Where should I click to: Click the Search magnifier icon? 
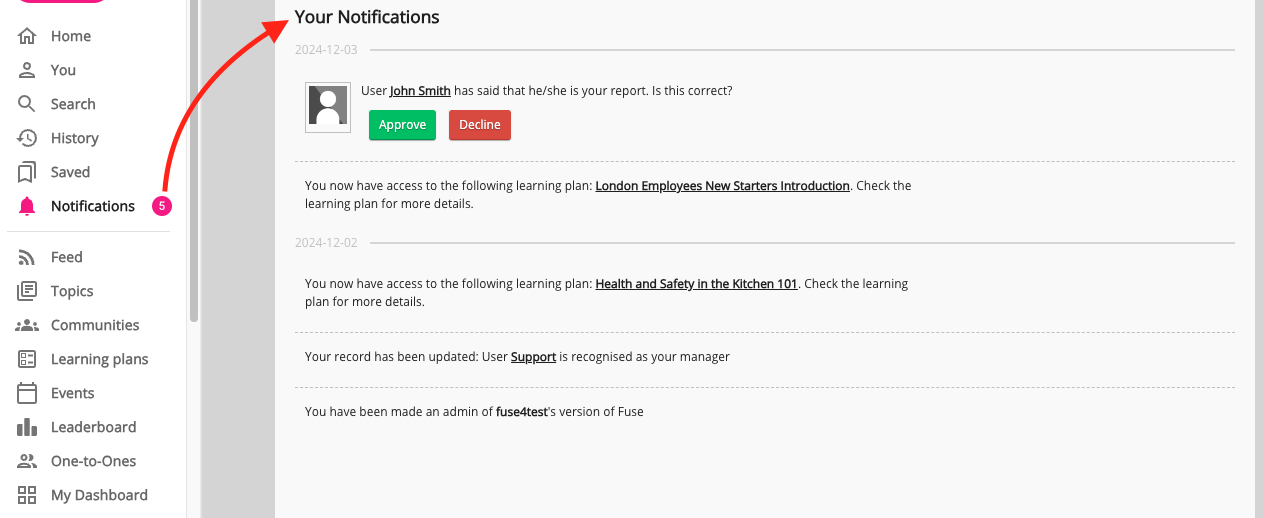[27, 104]
